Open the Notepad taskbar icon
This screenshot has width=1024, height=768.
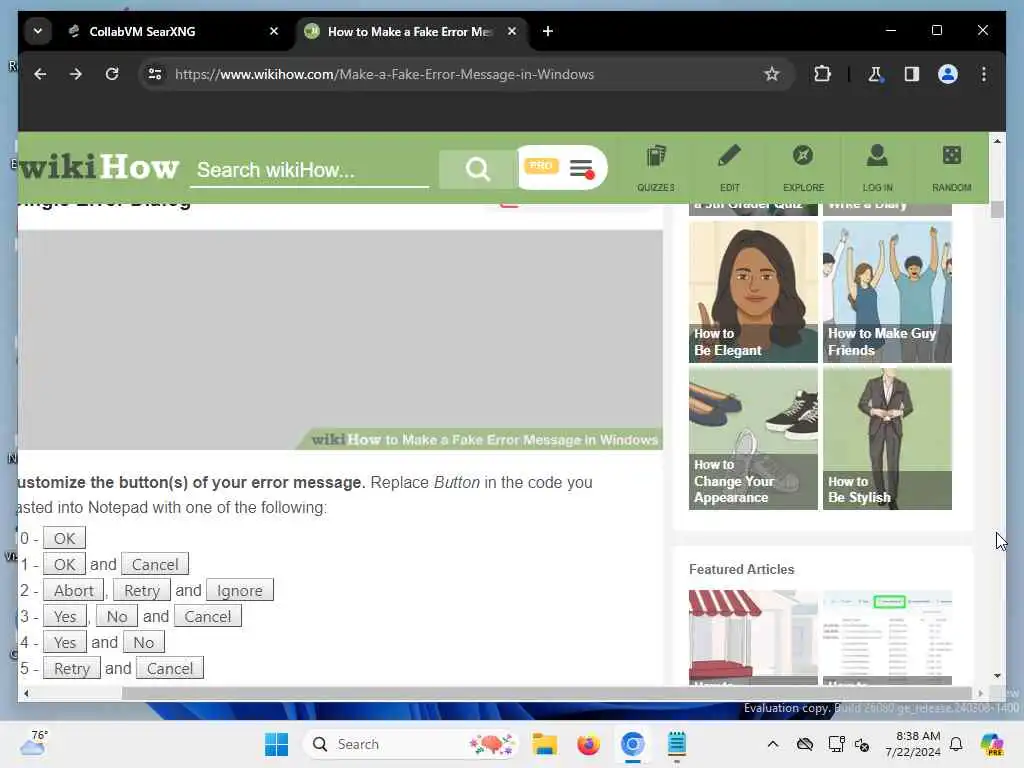click(677, 744)
